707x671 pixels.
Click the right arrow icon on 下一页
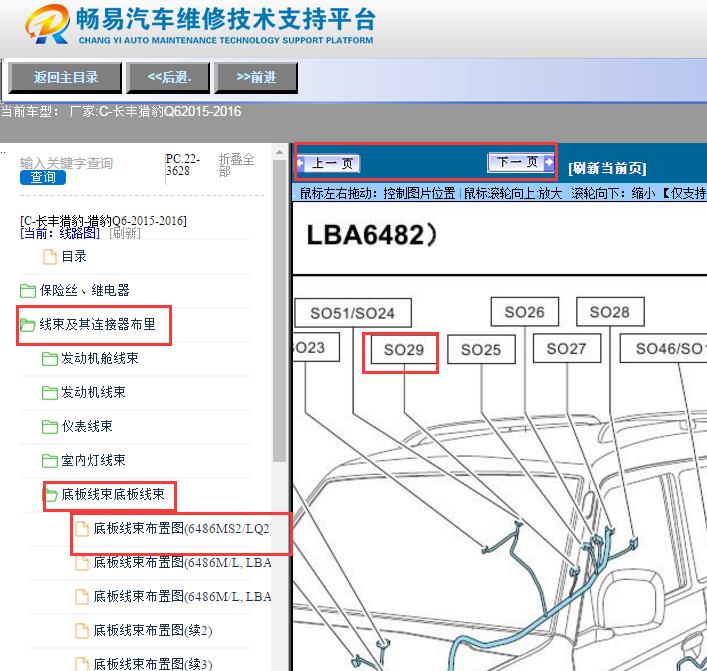549,162
